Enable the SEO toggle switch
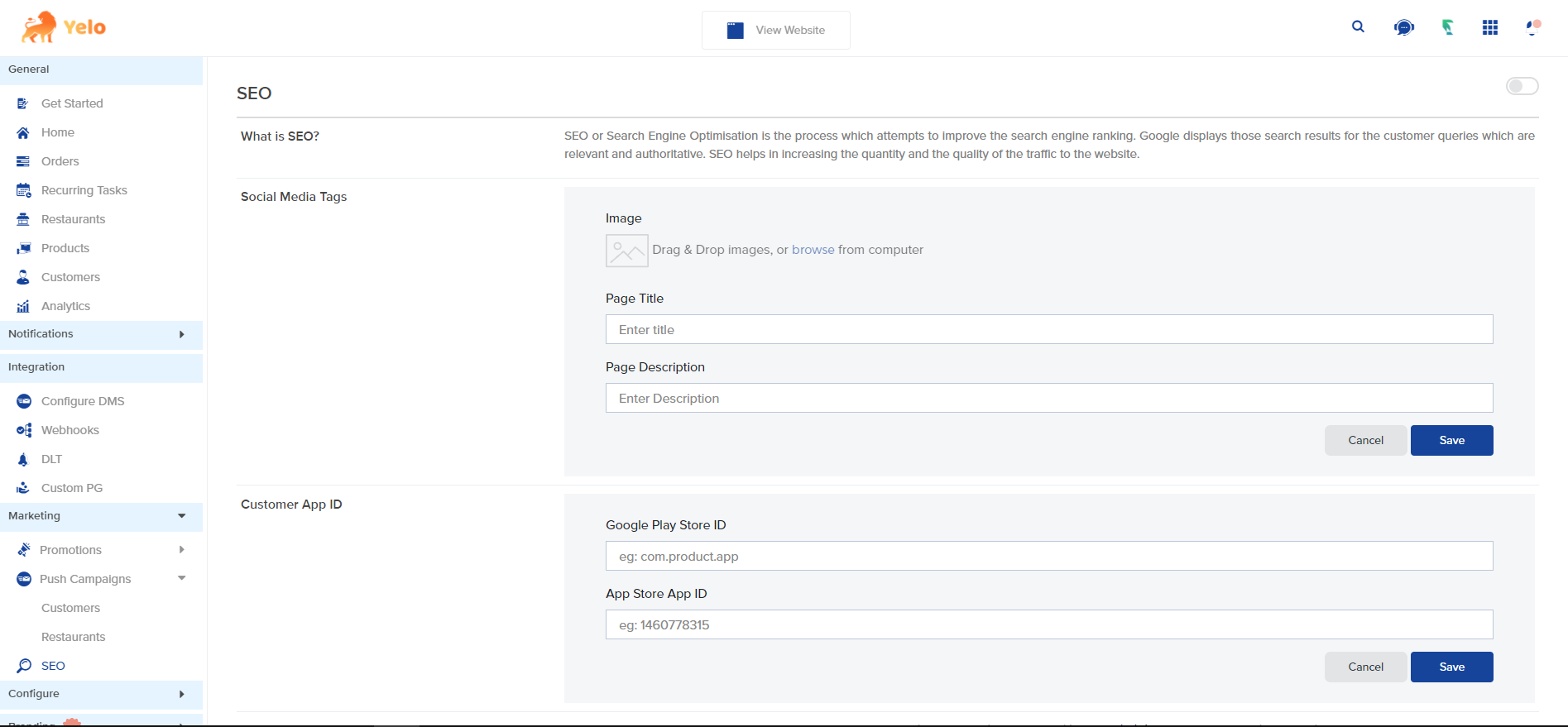 1521,86
